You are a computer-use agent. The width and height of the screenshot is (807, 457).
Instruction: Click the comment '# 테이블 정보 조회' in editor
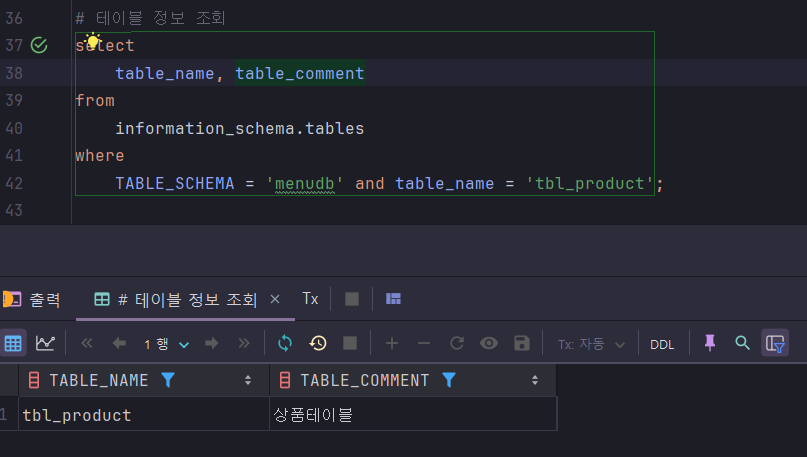click(x=150, y=18)
